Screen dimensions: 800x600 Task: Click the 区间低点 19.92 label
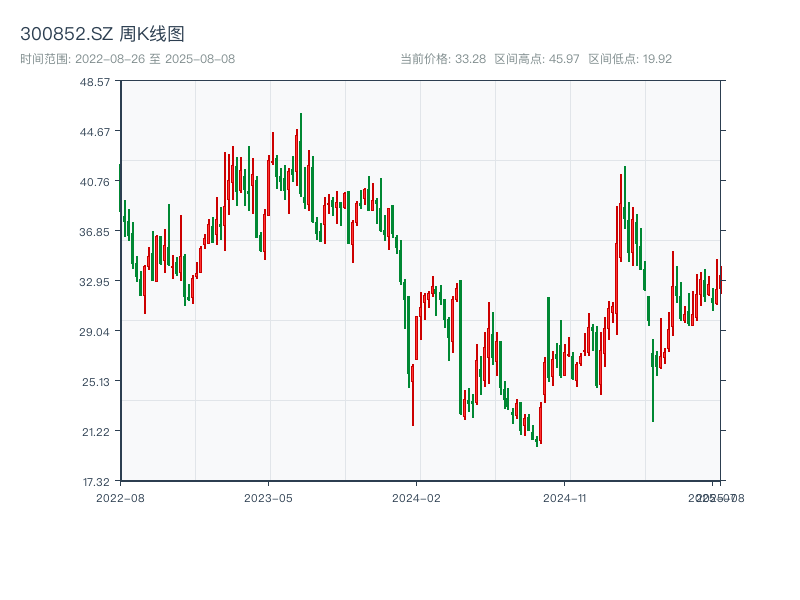[630, 59]
